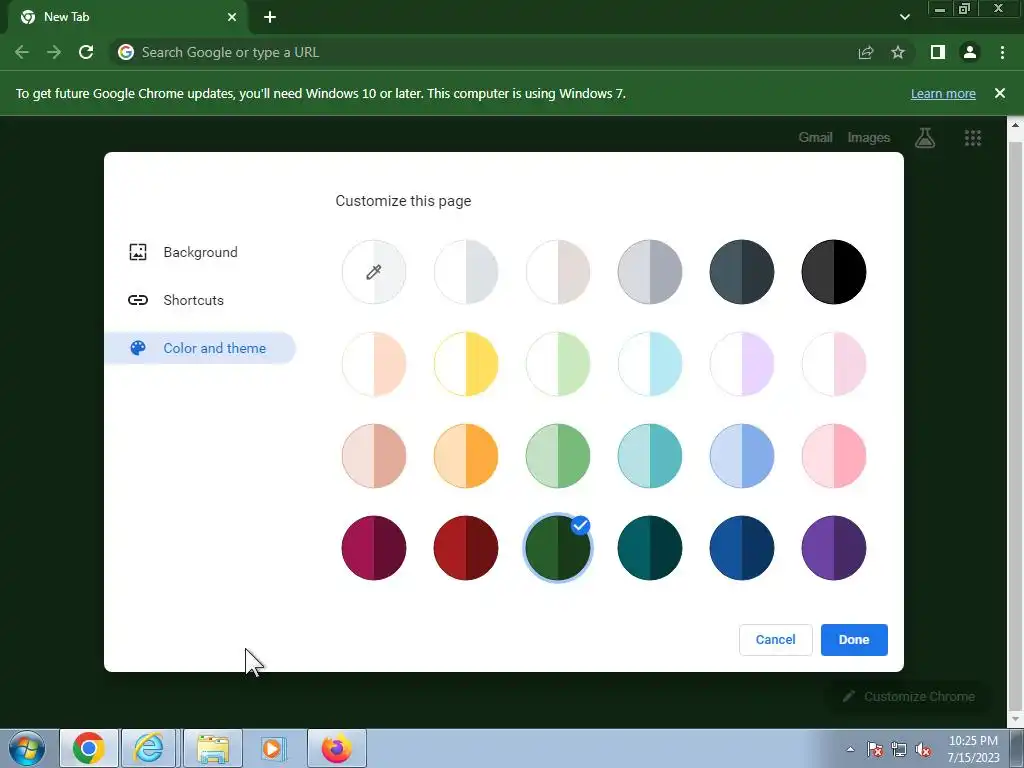Choose the purple color theme
This screenshot has width=1024, height=768.
834,548
